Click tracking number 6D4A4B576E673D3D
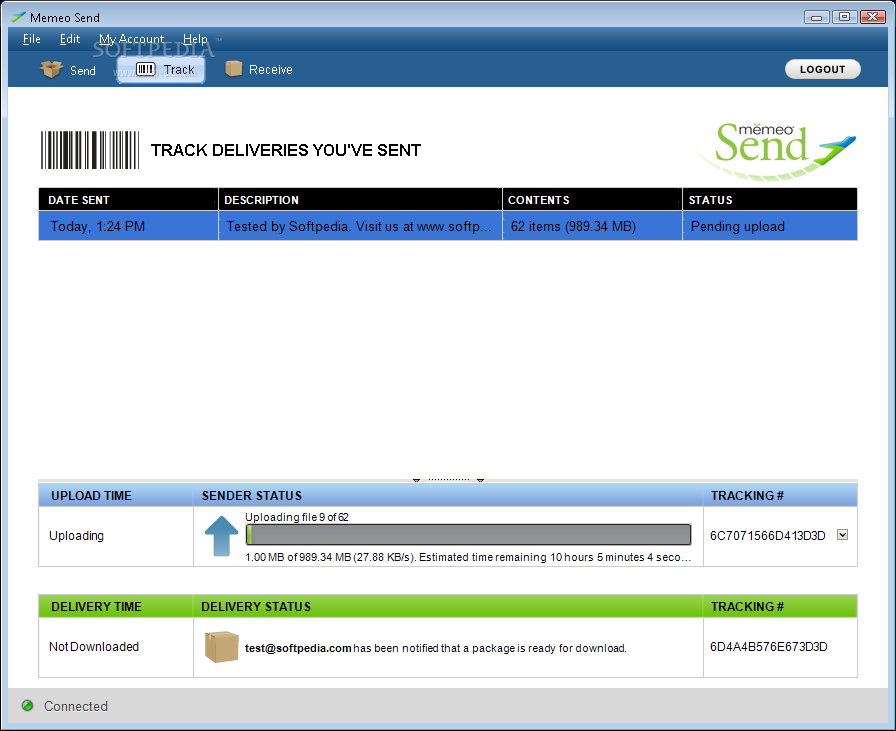The height and width of the screenshot is (731, 896). [769, 646]
